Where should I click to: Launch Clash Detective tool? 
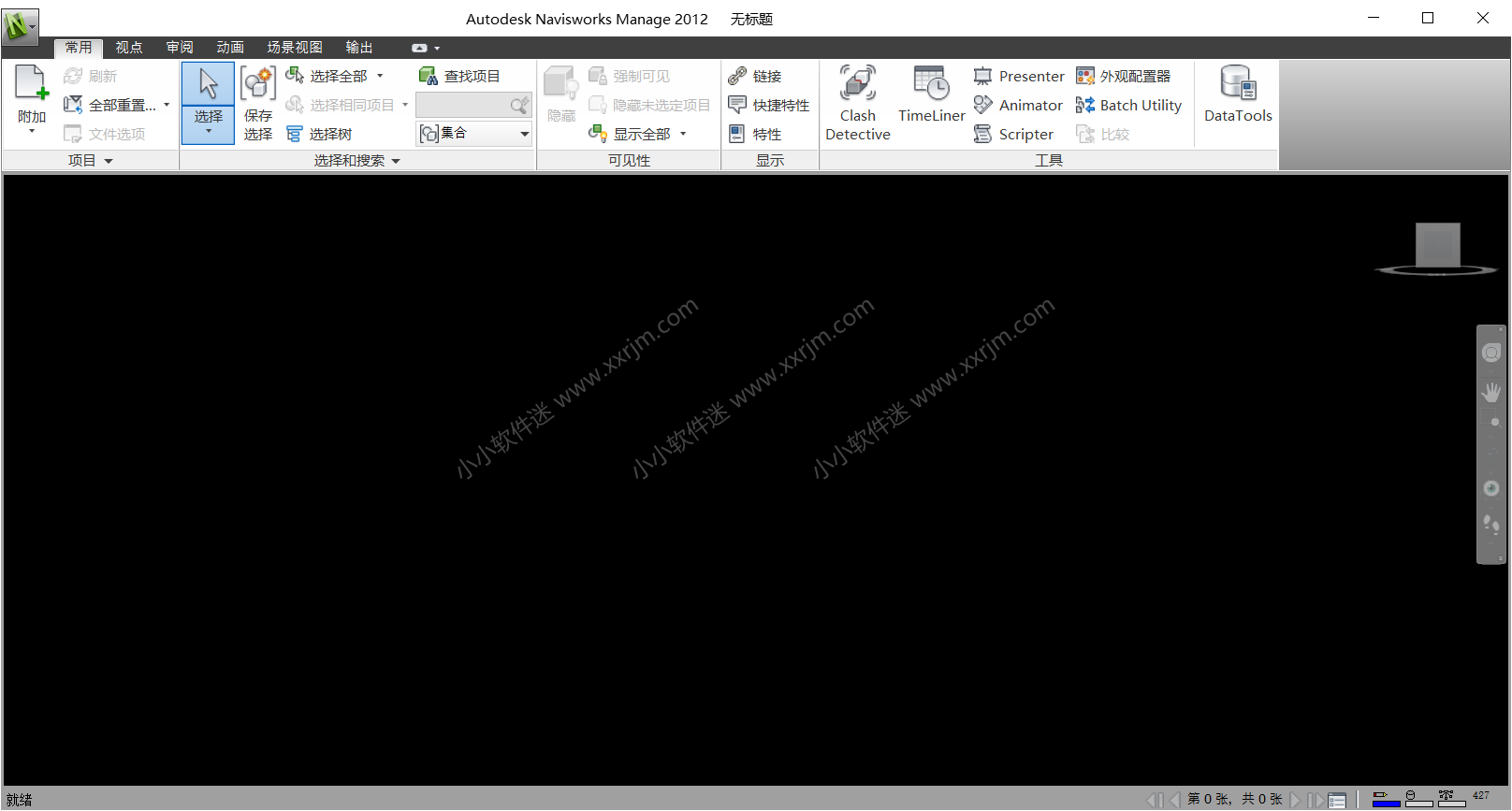pyautogui.click(x=858, y=103)
